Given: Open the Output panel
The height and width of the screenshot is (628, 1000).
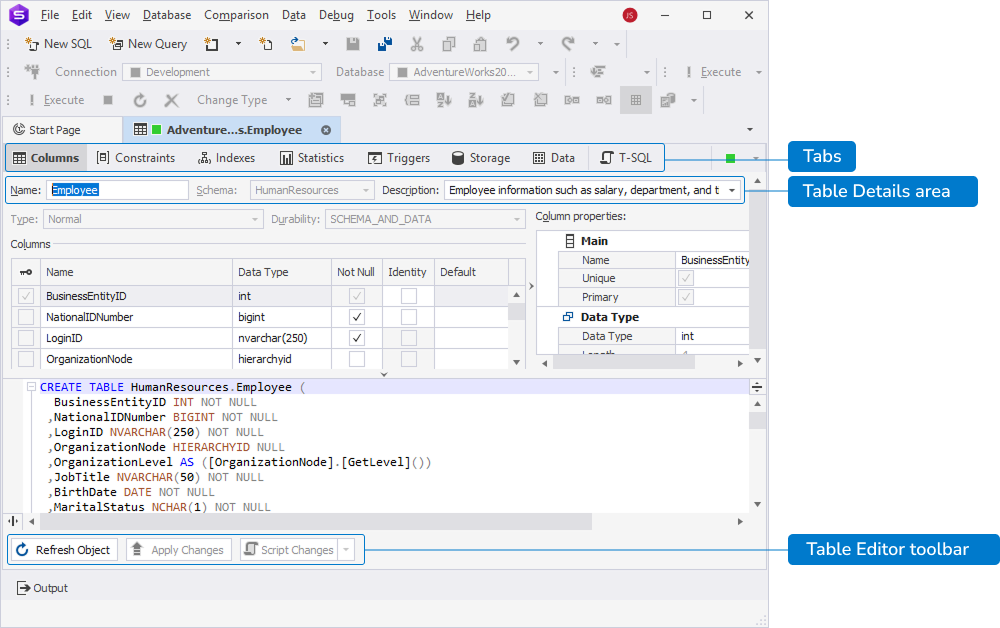Looking at the screenshot, I should (42, 588).
